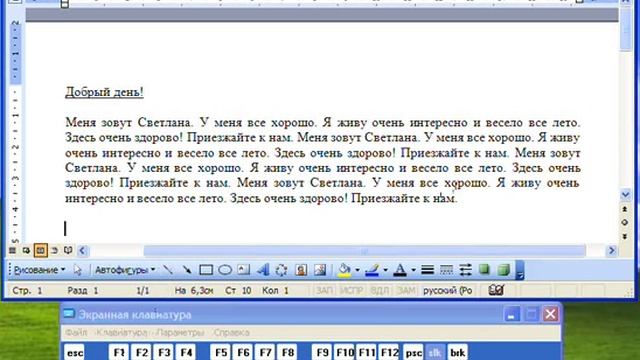Toggle slk scroll lock key
640x360 pixels.
tap(435, 353)
